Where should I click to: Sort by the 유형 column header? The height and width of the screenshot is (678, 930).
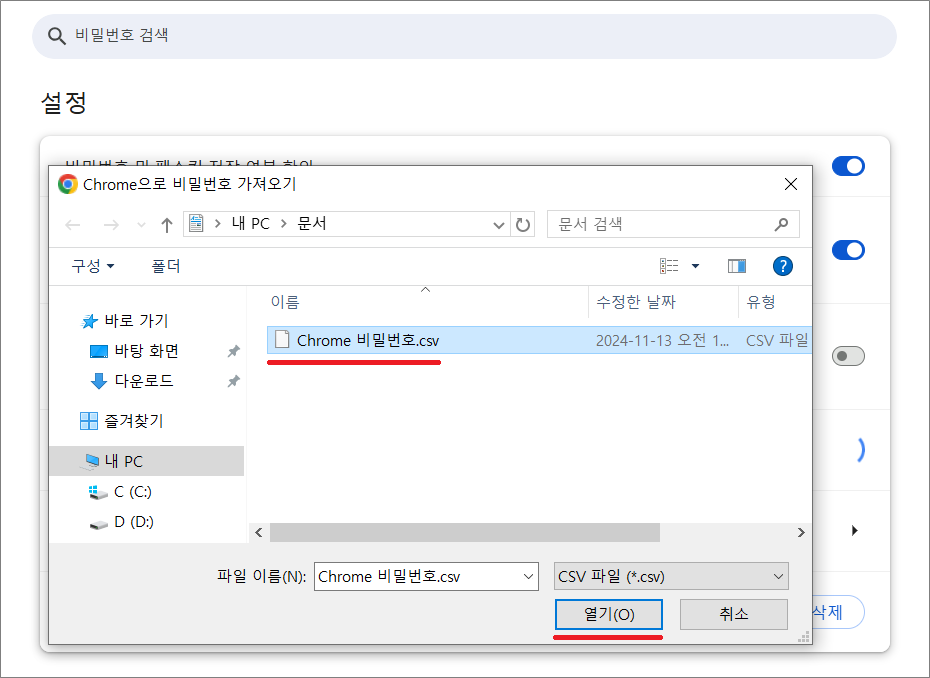[761, 302]
